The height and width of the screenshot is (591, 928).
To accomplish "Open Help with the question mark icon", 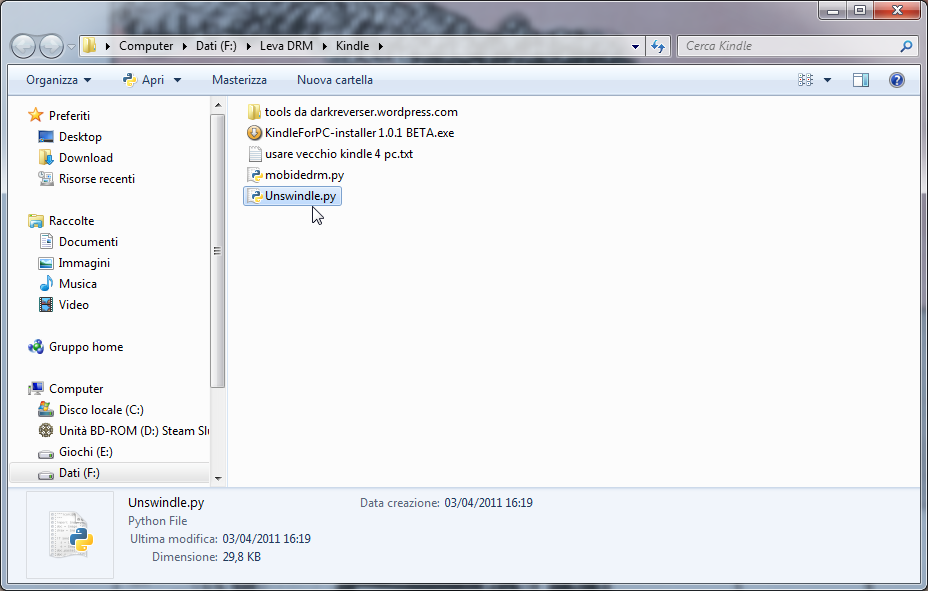I will click(897, 80).
